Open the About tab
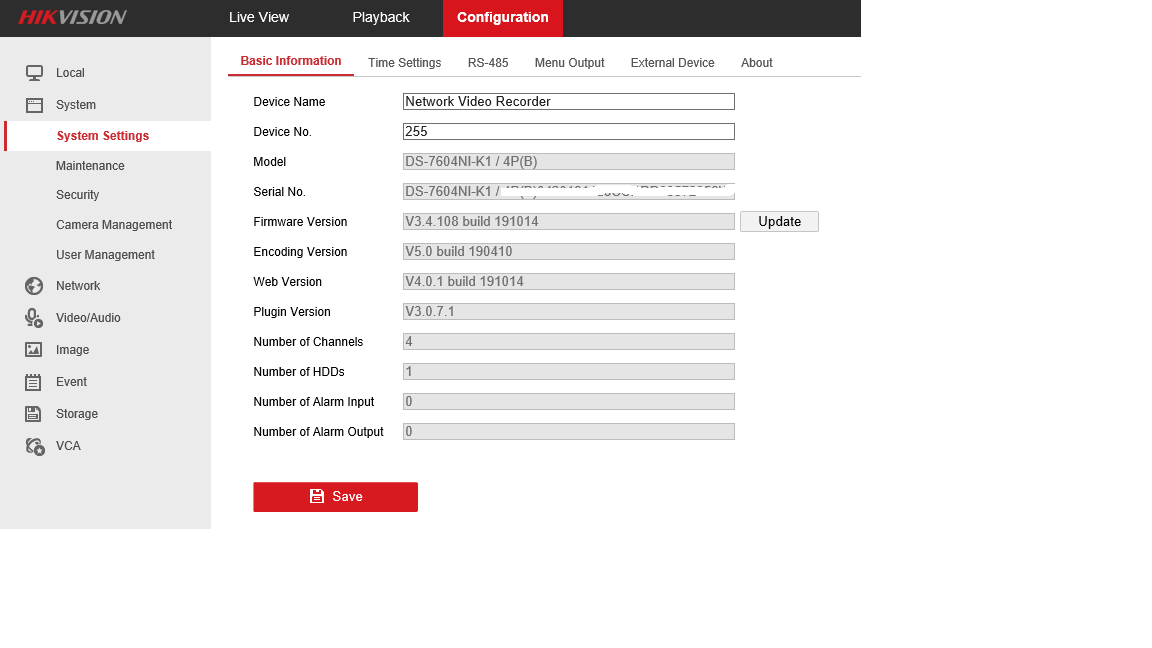Image resolution: width=1152 pixels, height=648 pixels. coord(756,63)
